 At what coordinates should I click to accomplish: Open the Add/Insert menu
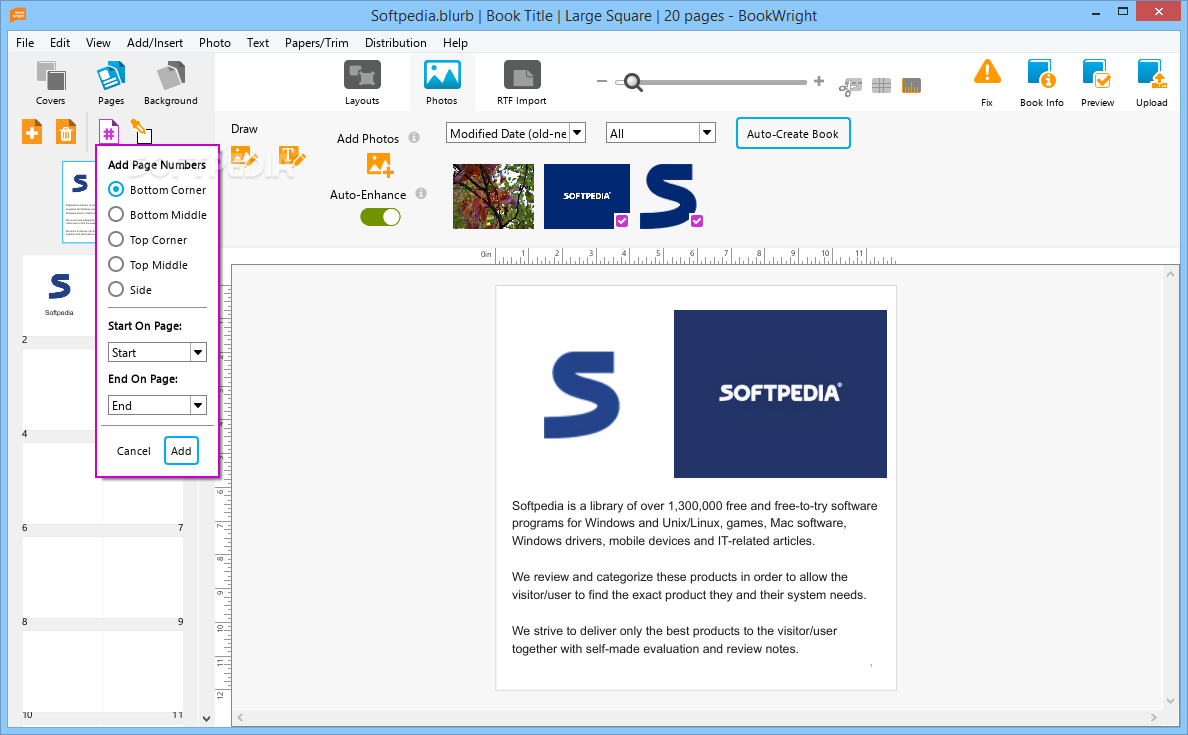pyautogui.click(x=155, y=42)
